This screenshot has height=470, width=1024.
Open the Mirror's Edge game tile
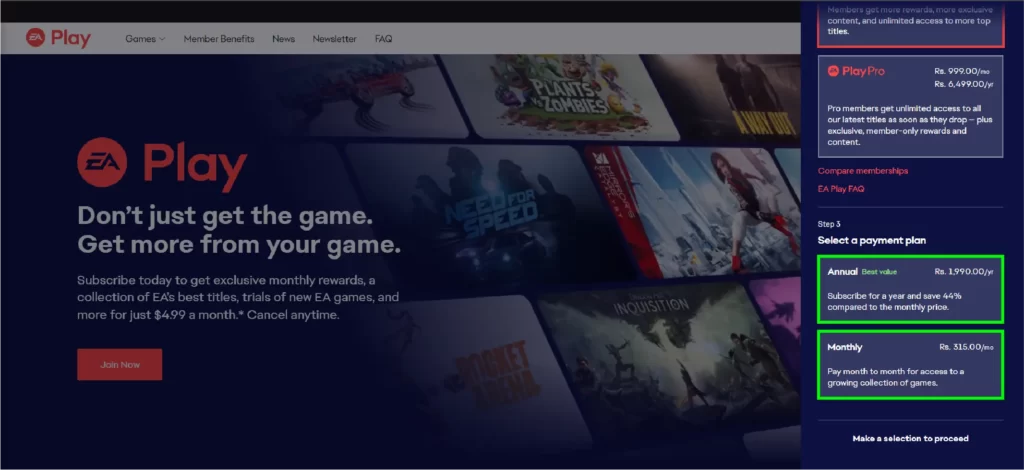pos(696,210)
